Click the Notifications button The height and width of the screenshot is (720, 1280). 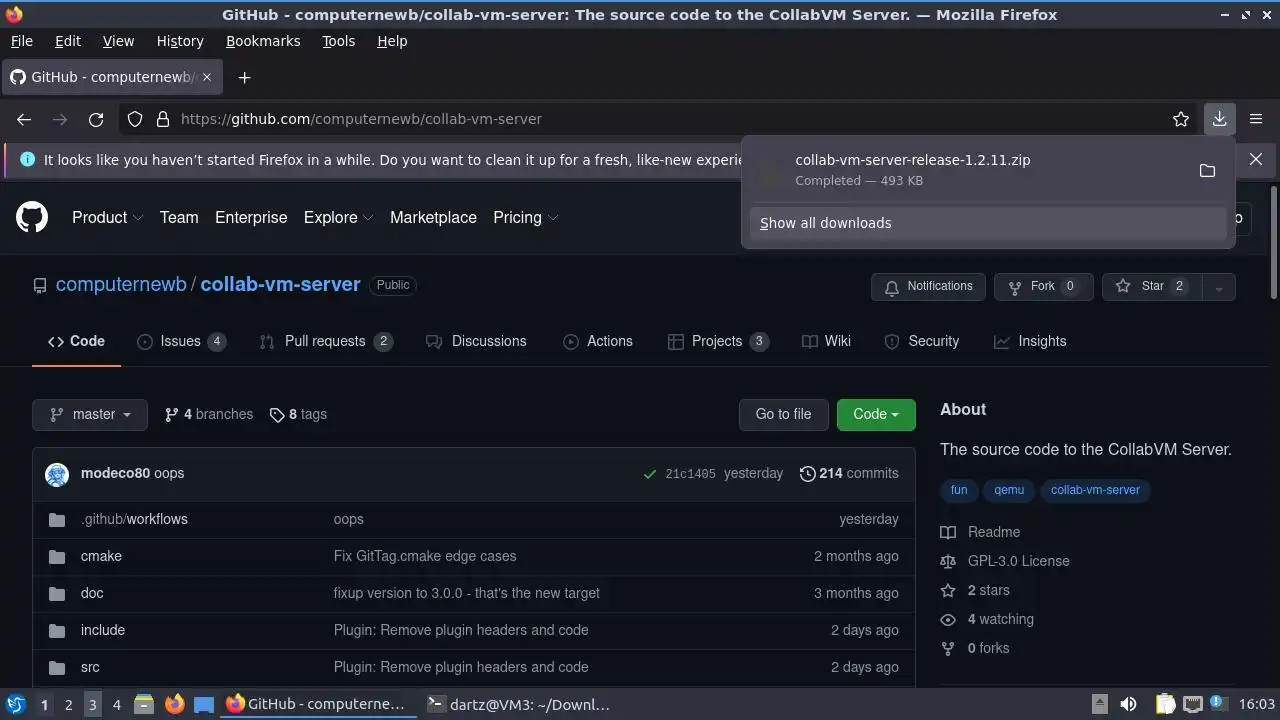pos(928,287)
